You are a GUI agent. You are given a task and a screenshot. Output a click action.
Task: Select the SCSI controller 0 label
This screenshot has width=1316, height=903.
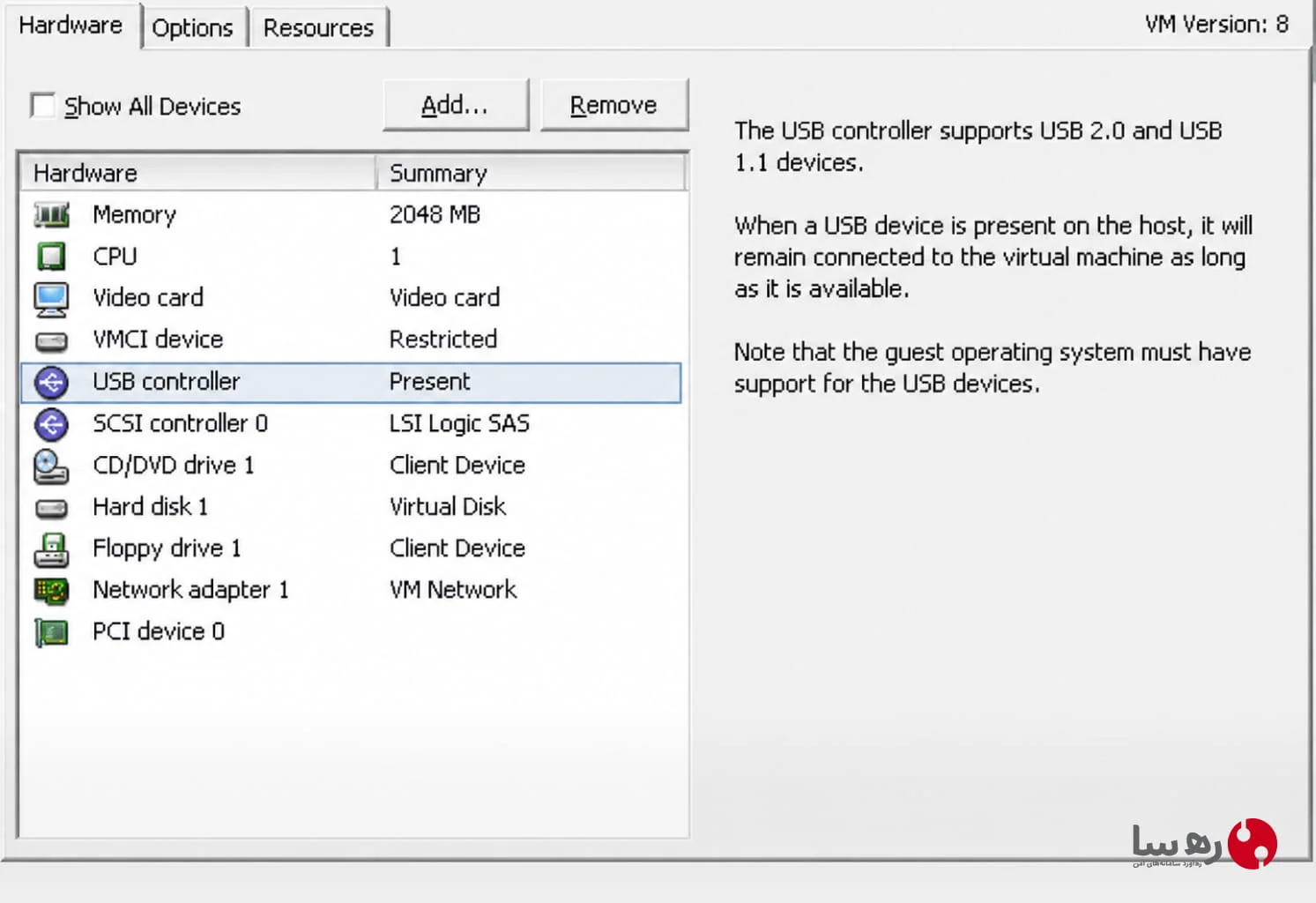point(180,423)
